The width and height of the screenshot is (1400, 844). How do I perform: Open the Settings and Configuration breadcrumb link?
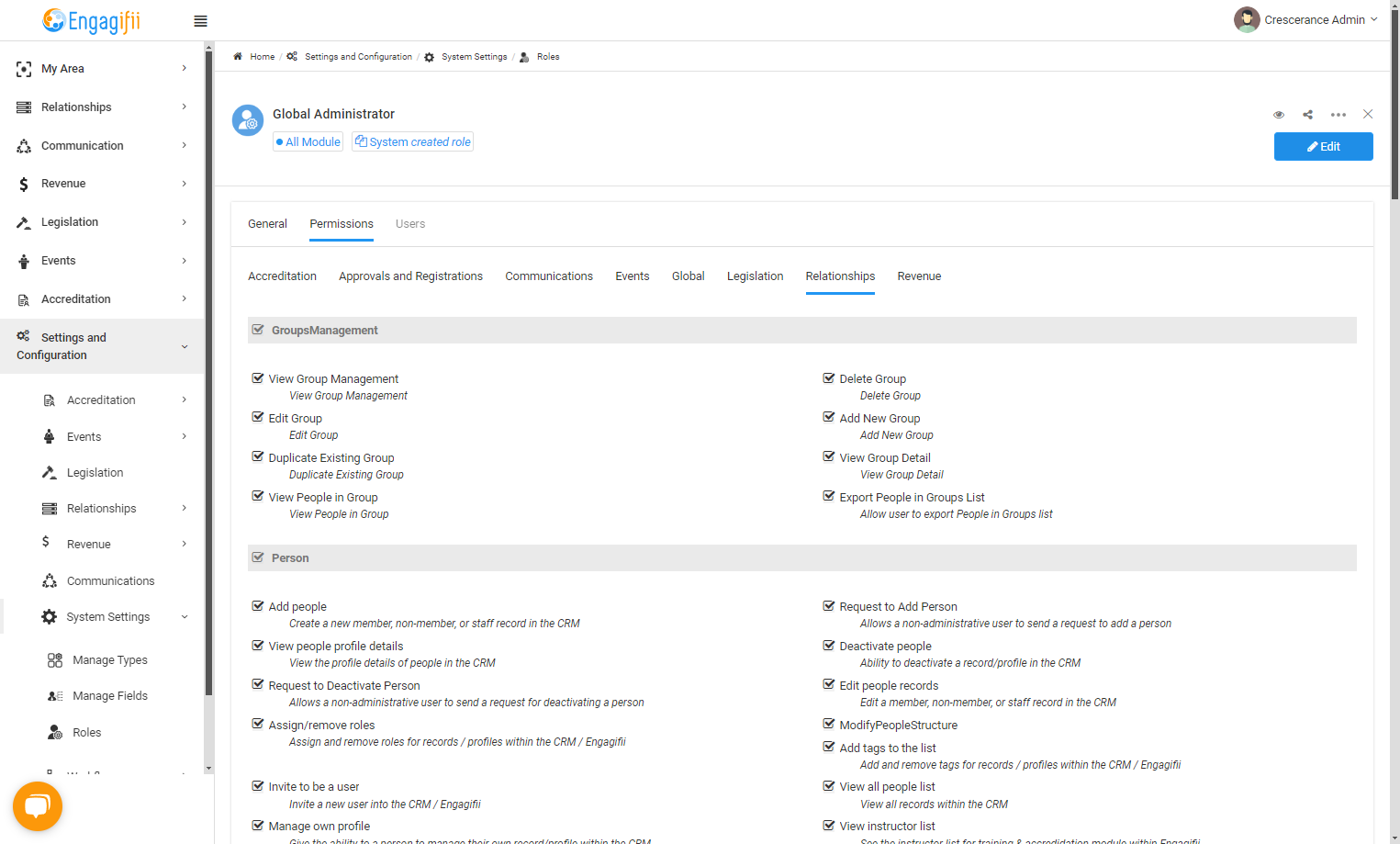(358, 57)
